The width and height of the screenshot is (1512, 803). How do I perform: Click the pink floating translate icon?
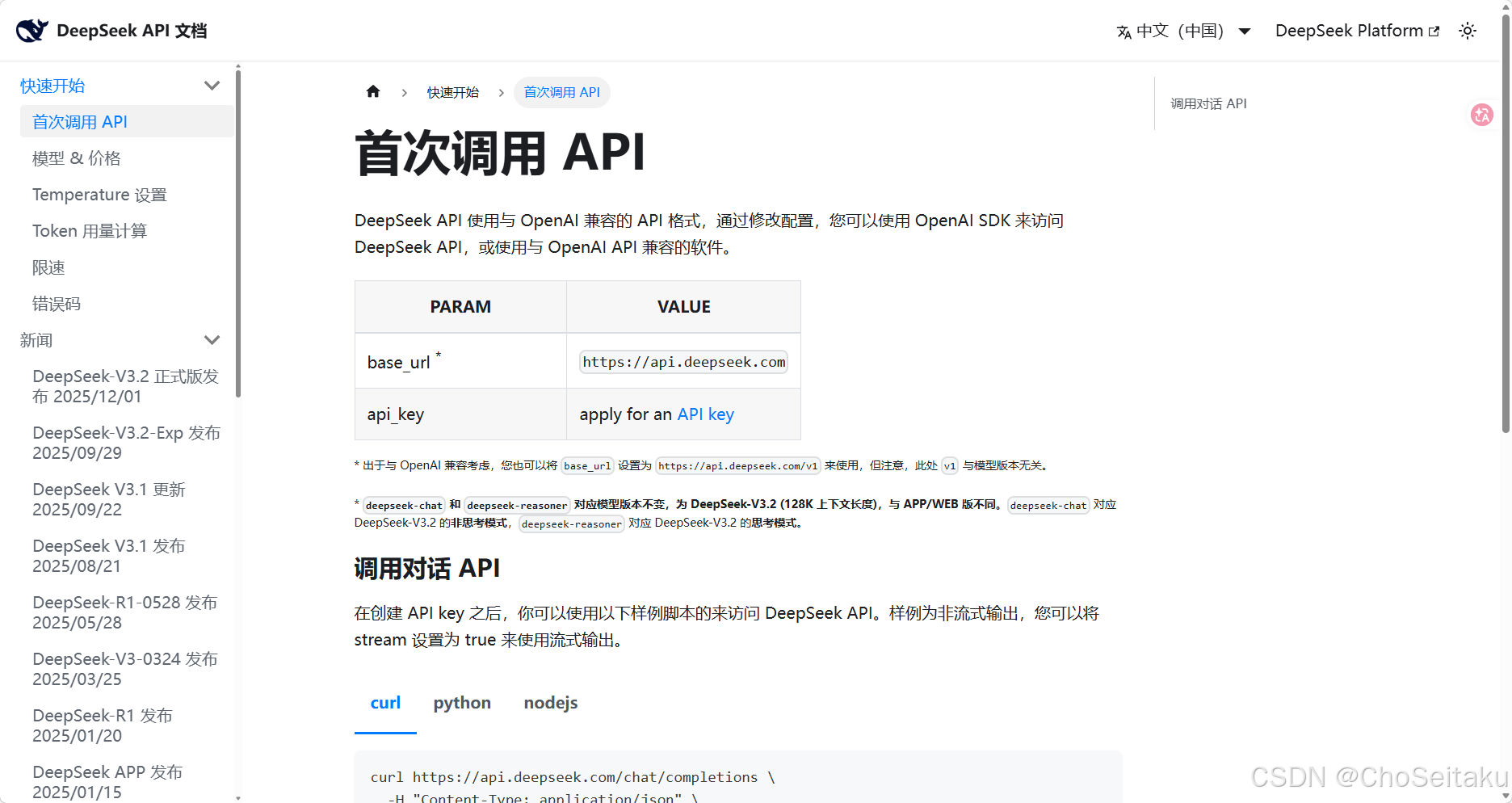coord(1482,115)
